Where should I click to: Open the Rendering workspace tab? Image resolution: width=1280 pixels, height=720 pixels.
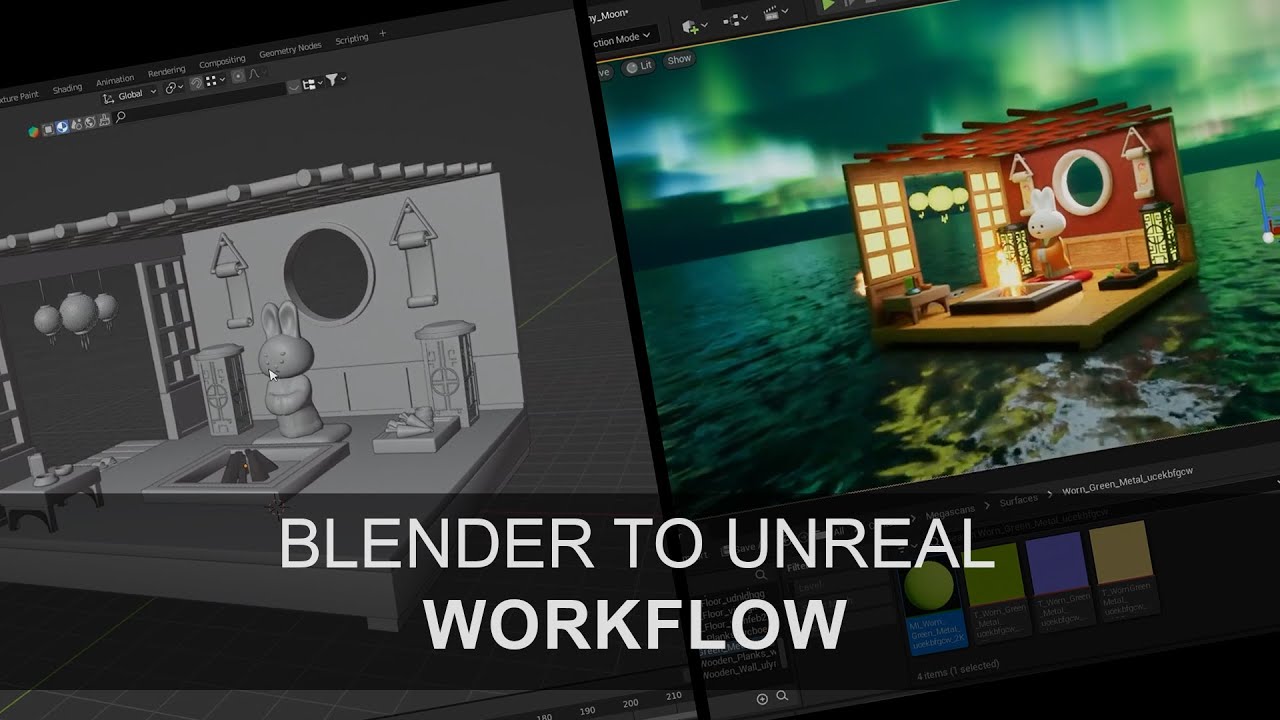click(x=166, y=71)
